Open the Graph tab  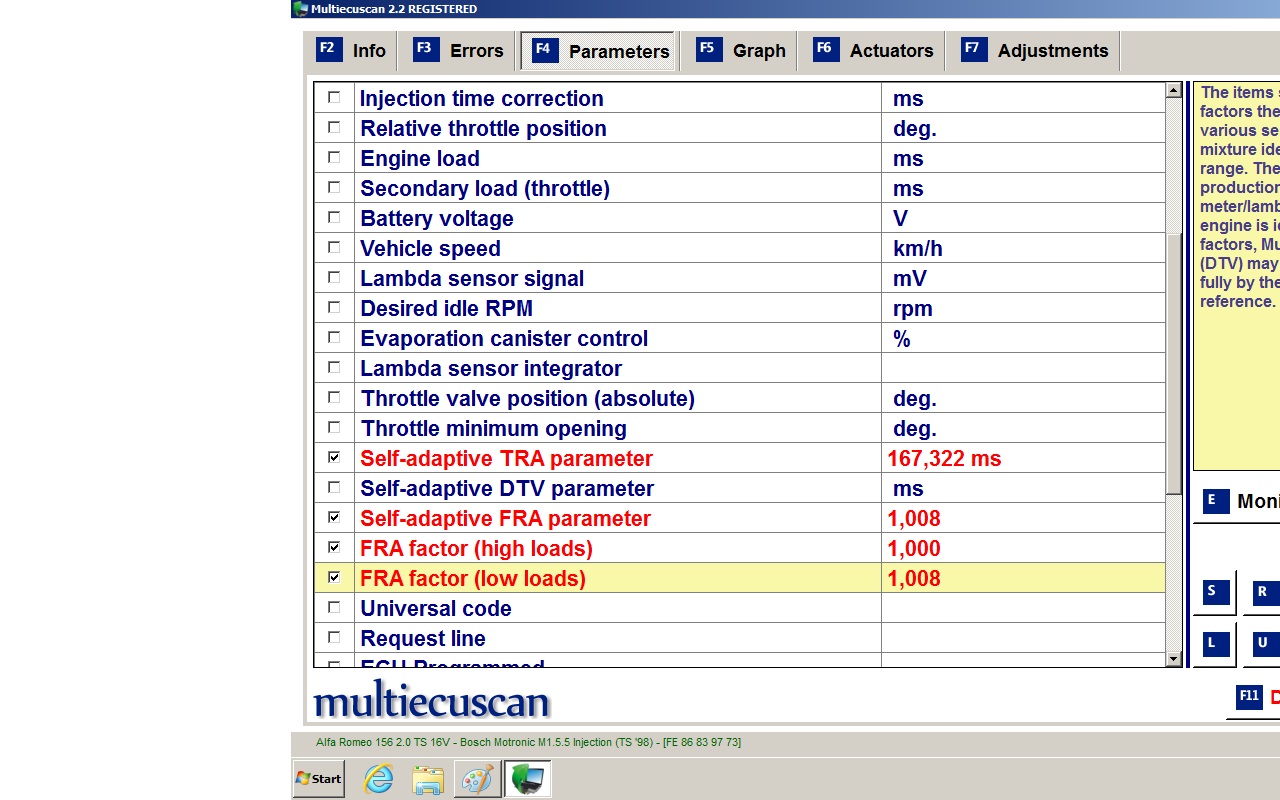tap(740, 51)
